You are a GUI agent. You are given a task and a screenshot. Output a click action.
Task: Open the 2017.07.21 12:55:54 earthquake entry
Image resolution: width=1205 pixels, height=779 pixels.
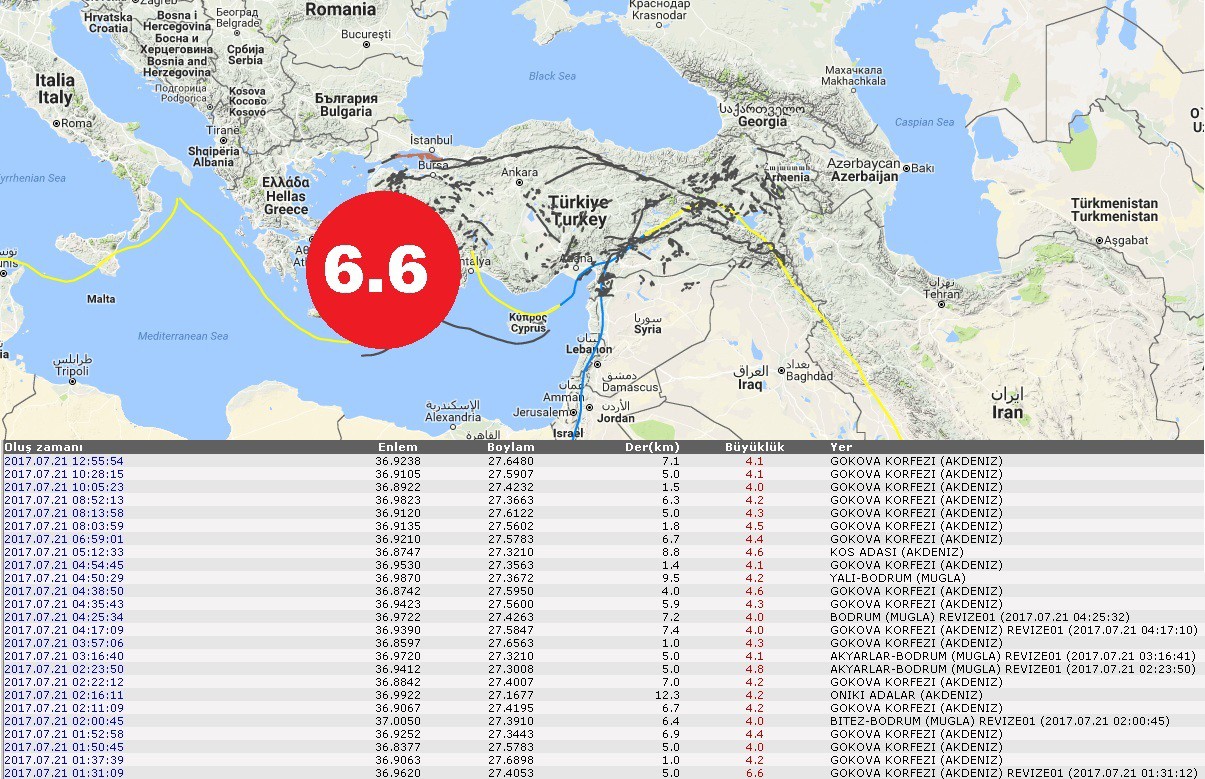click(64, 461)
